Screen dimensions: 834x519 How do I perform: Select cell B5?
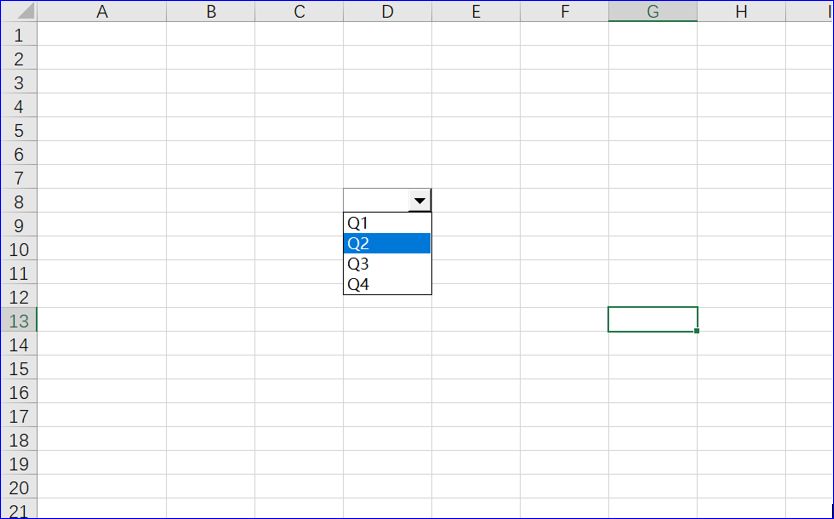point(211,129)
